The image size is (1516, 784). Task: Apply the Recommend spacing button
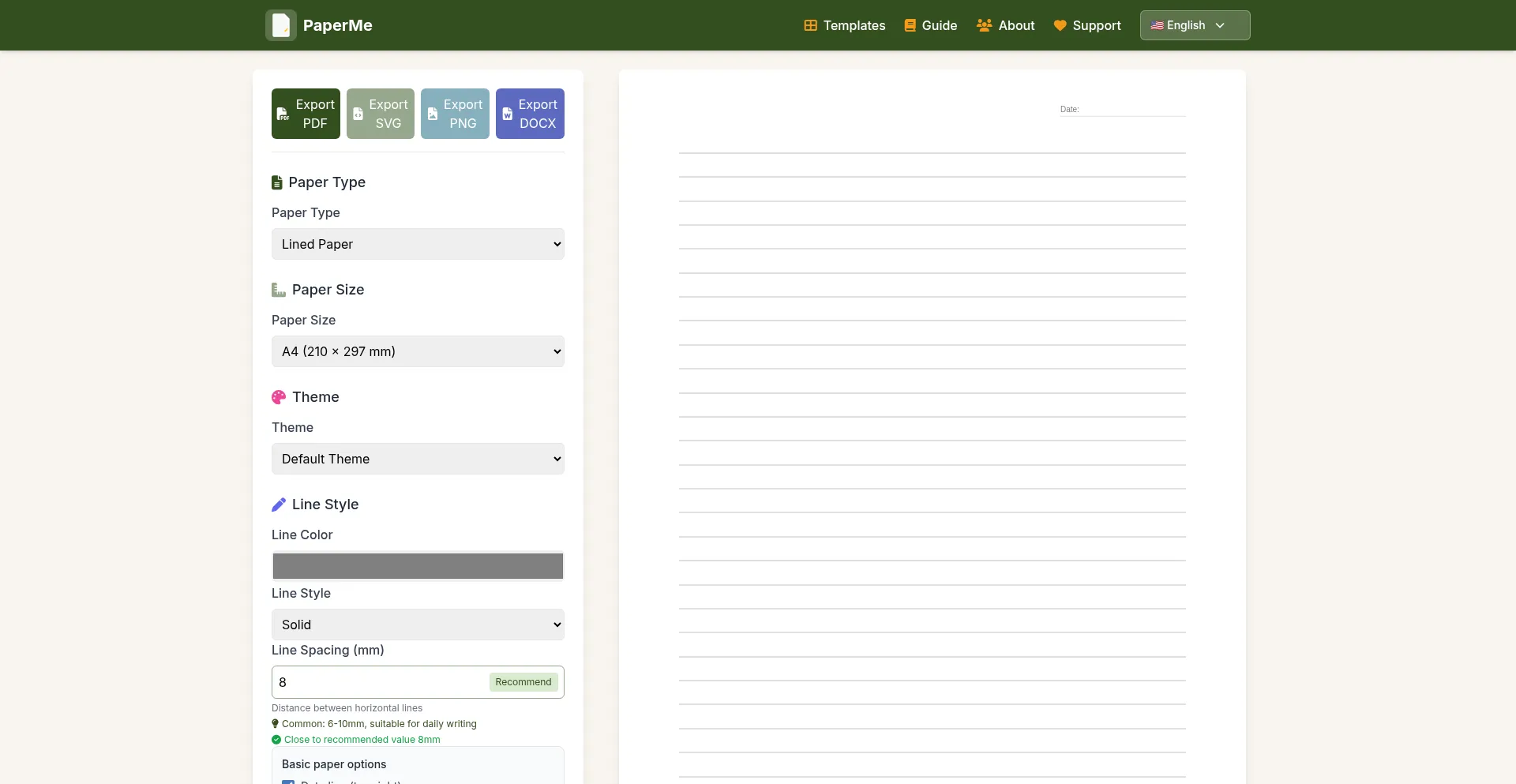click(523, 682)
